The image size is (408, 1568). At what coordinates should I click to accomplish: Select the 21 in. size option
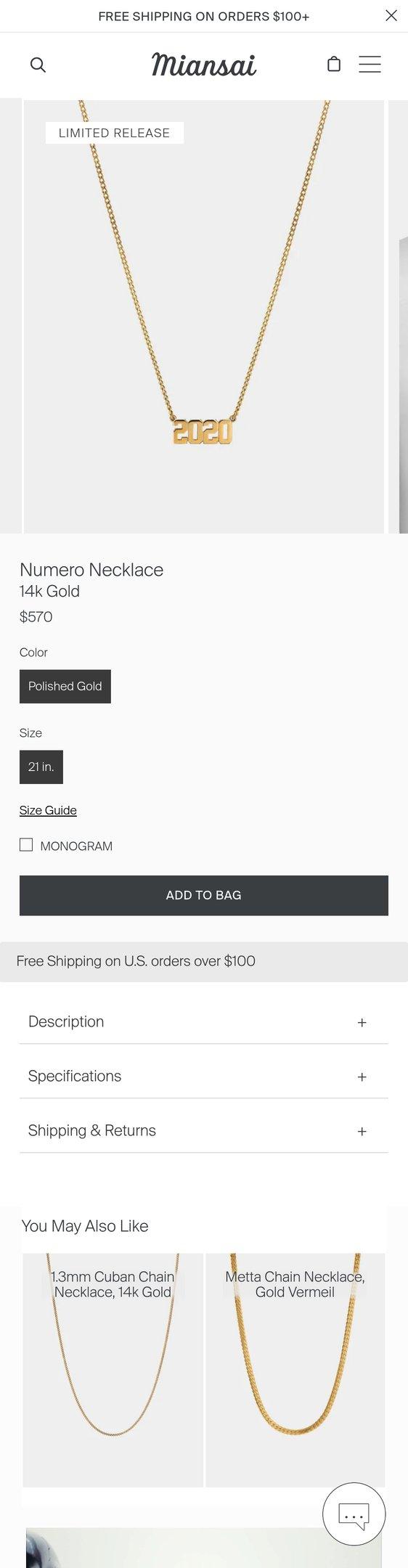point(41,767)
